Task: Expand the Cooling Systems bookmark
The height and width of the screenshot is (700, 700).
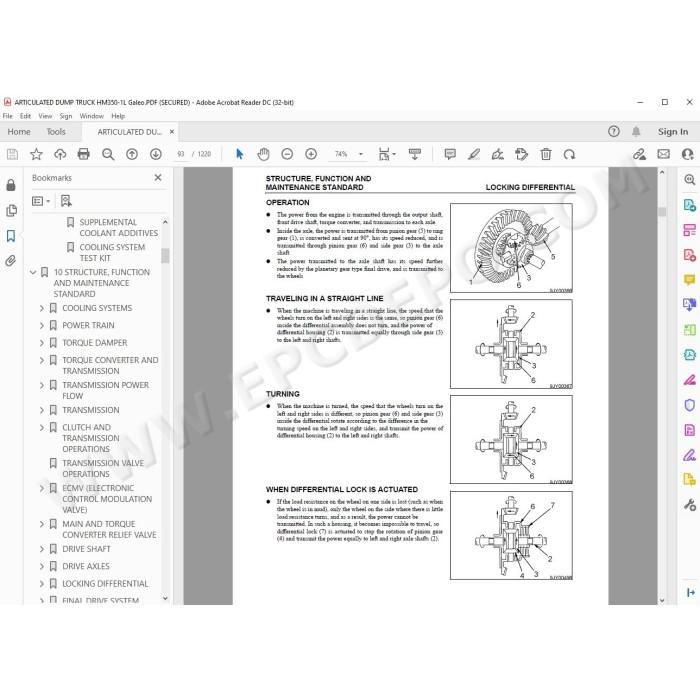Action: point(42,308)
